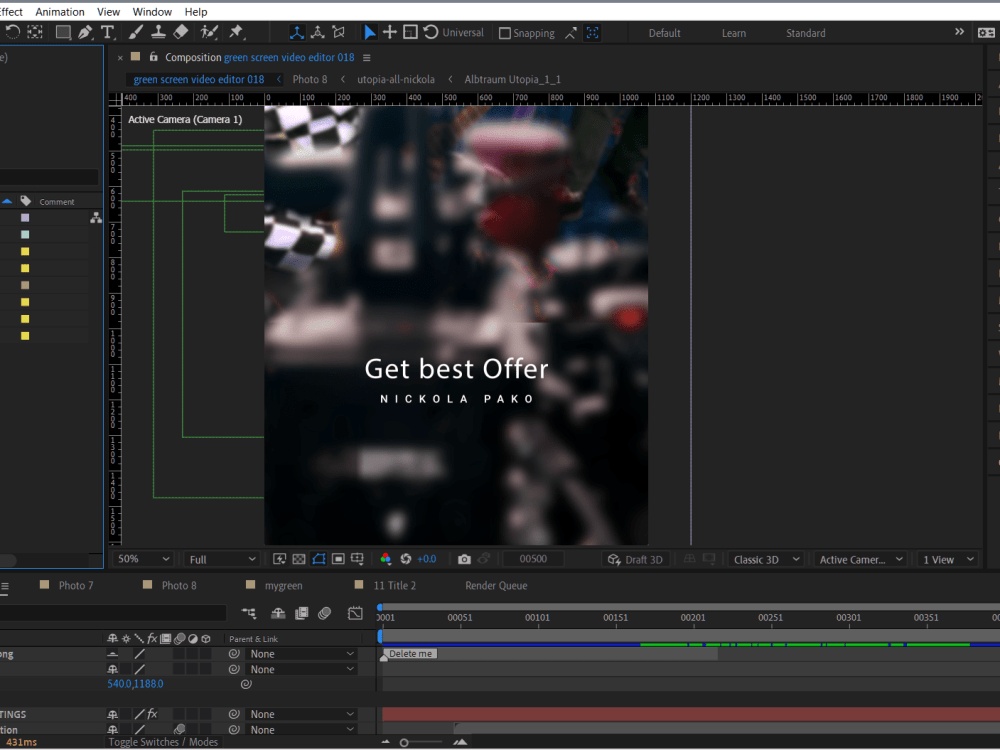This screenshot has width=1000, height=750.
Task: Toggle the fx switch on TINGS layer
Action: point(152,714)
